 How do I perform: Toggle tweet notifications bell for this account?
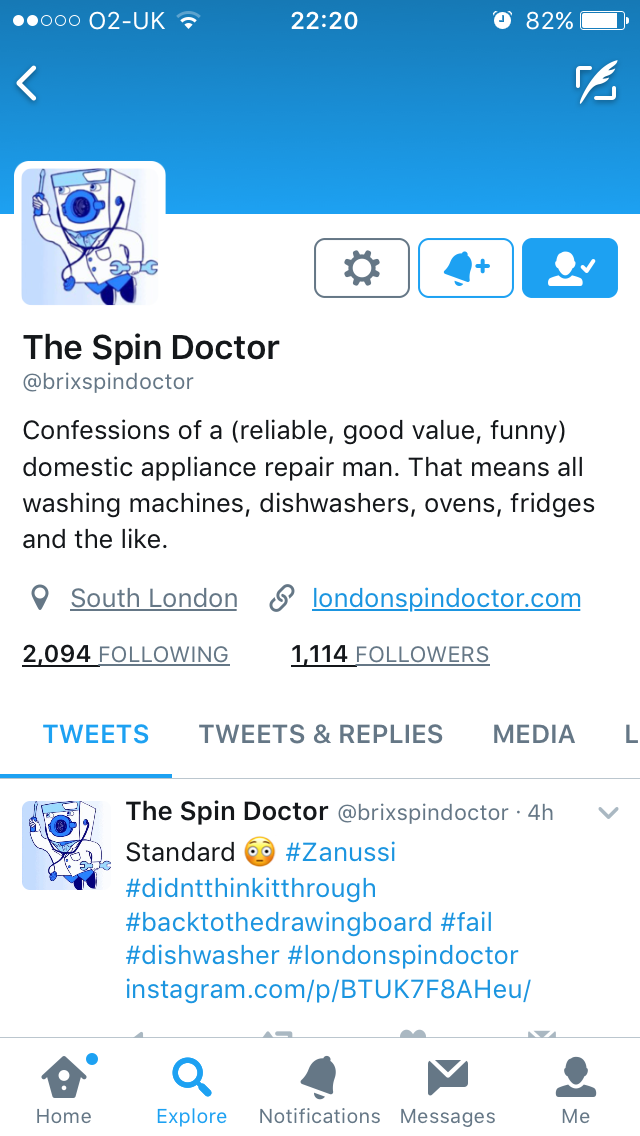pos(466,268)
